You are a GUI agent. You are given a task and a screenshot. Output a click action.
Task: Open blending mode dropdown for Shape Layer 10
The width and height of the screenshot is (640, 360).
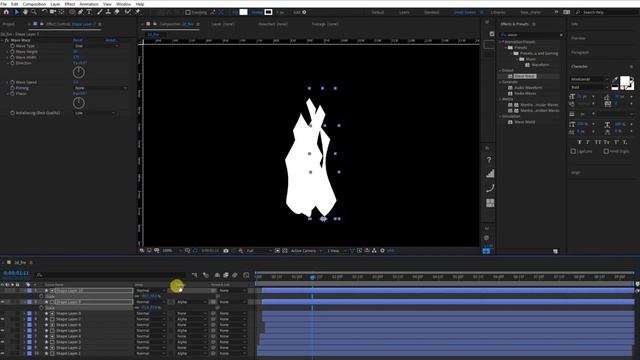[151, 291]
